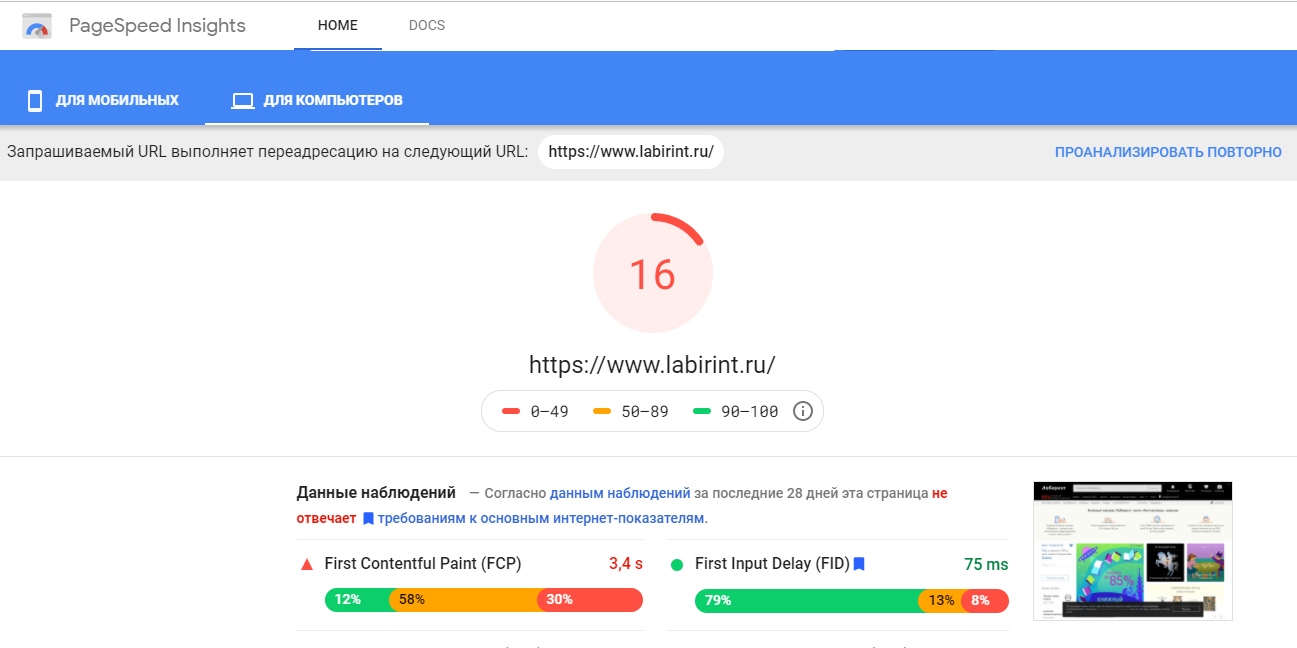The image size is (1297, 648).
Task: Switch to ДЛЯ МОБИЛЬНЫХ tab
Action: [x=103, y=100]
